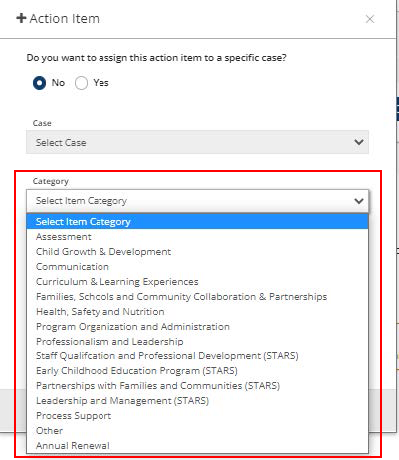Choose the highlighted Select Item Category option
Image resolution: width=399 pixels, height=460 pixels.
click(197, 222)
